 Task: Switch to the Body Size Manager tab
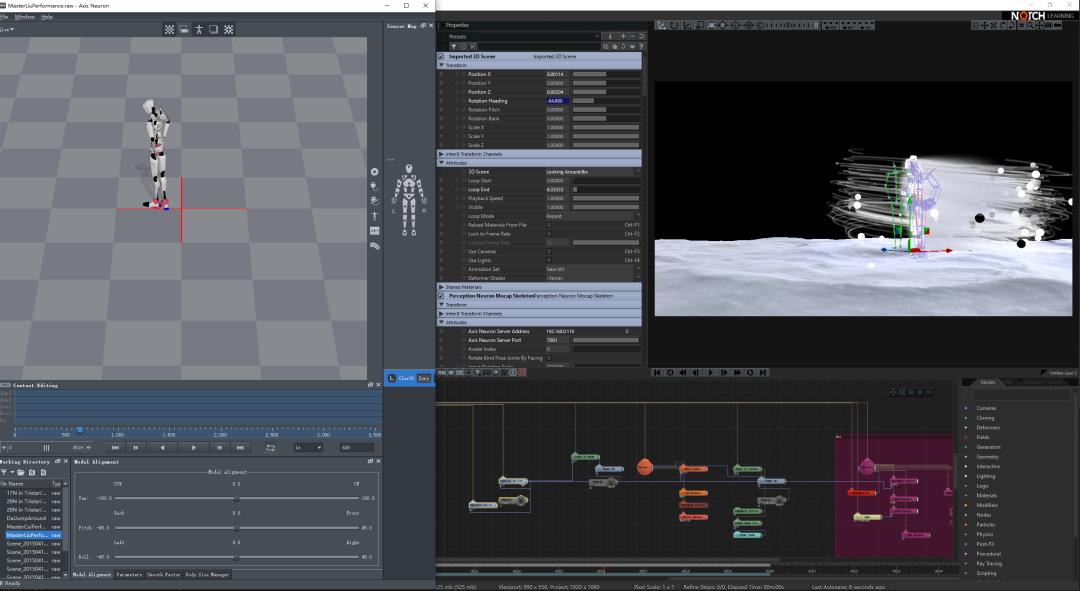coord(207,574)
